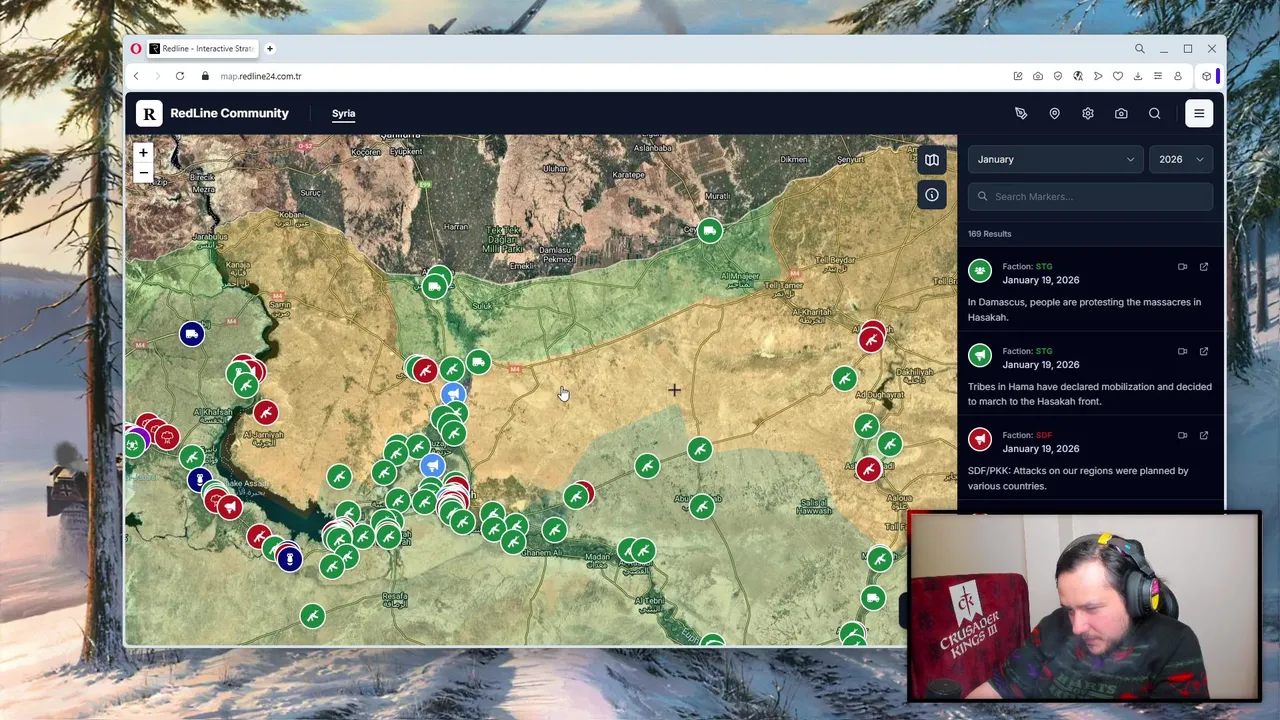Open Opera tab search magnifier
This screenshot has height=720, width=1280.
click(1139, 48)
